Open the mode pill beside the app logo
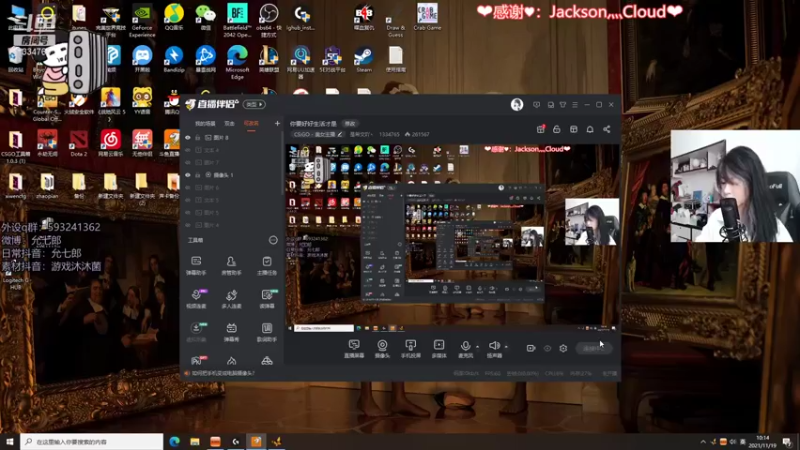The height and width of the screenshot is (450, 800). click(254, 105)
